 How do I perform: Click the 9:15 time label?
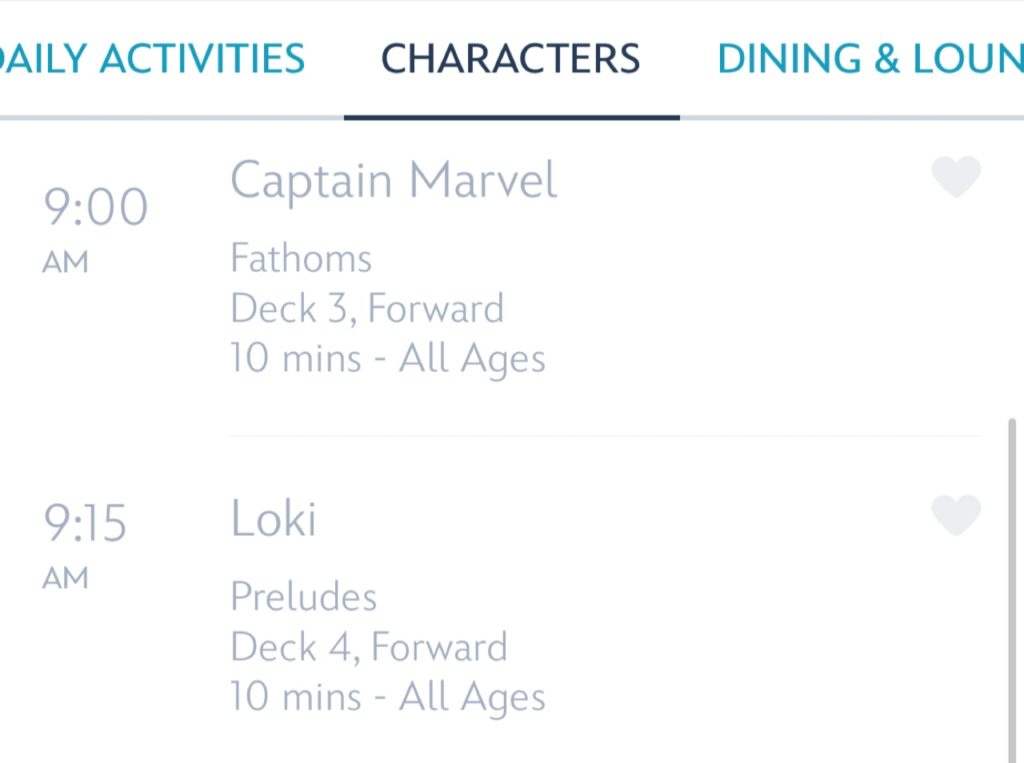(85, 523)
